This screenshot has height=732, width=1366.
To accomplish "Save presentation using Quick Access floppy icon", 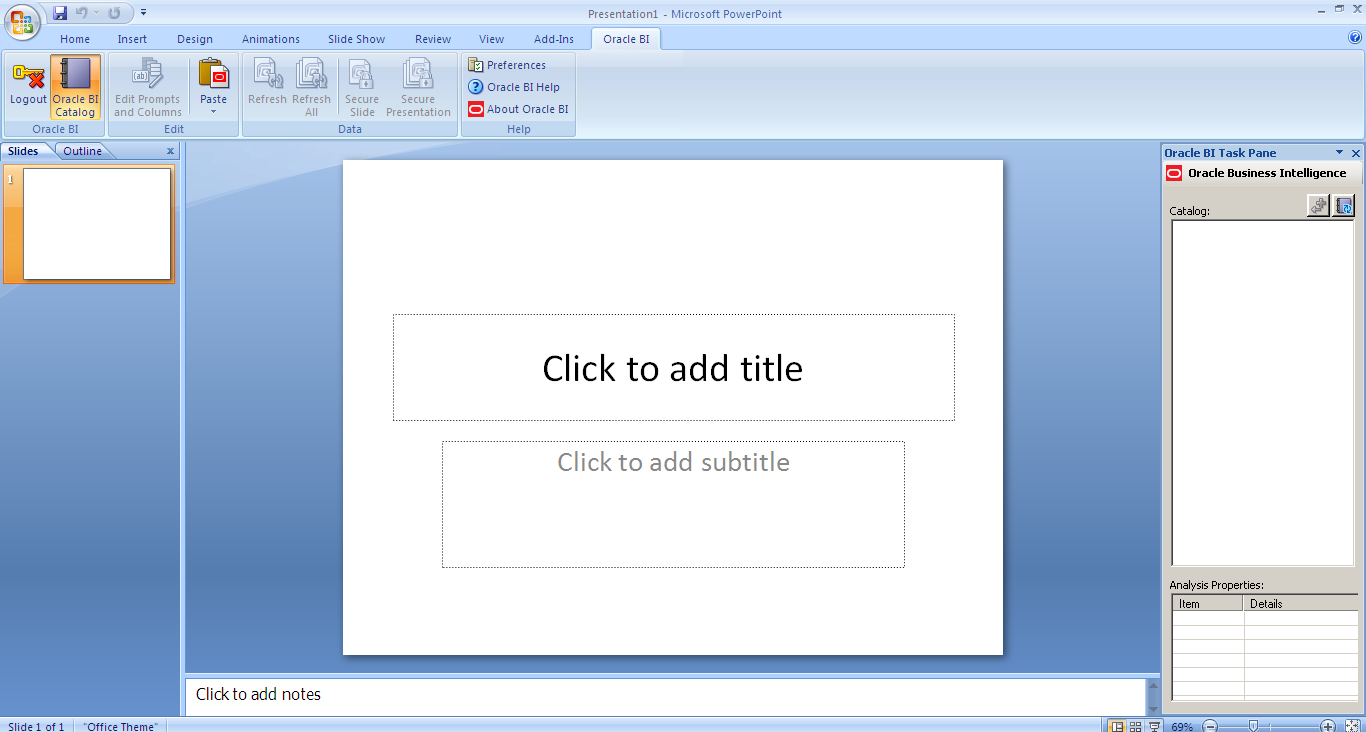I will pos(60,13).
